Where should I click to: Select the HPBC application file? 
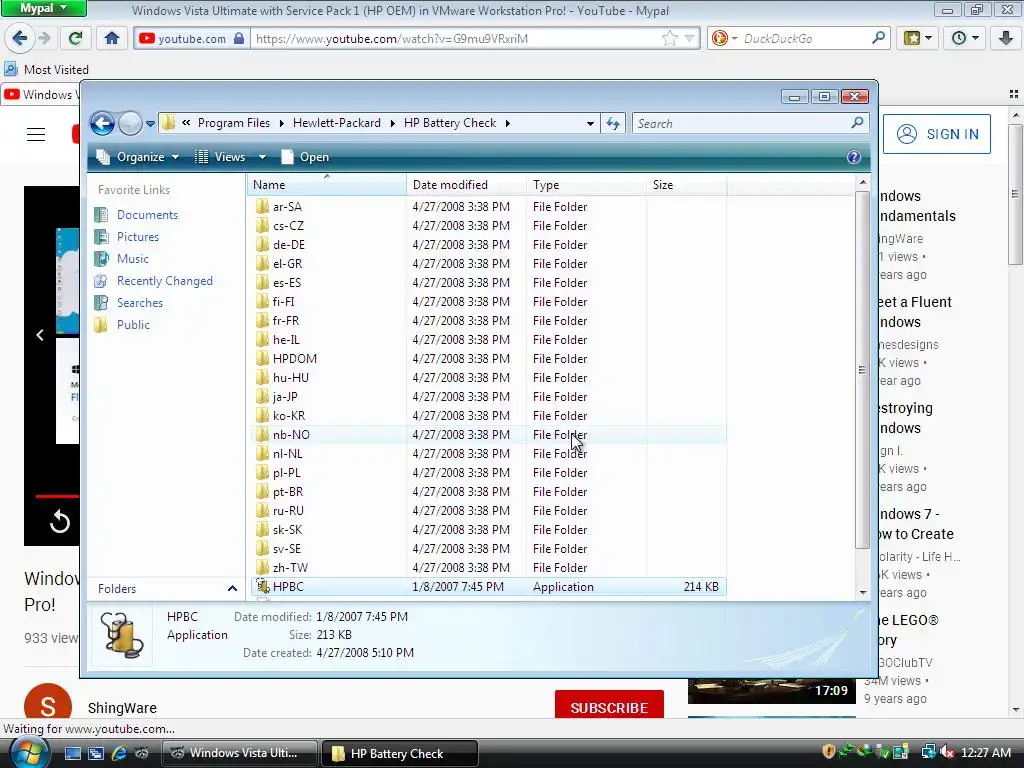(x=488, y=586)
